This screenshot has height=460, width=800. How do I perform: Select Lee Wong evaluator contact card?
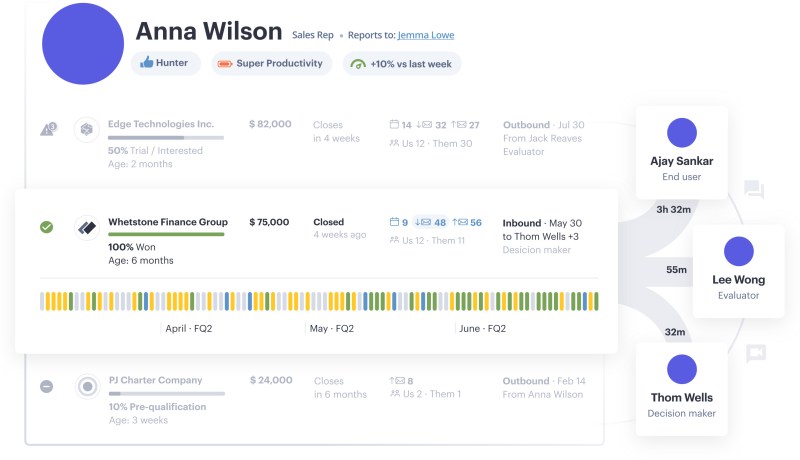(738, 270)
